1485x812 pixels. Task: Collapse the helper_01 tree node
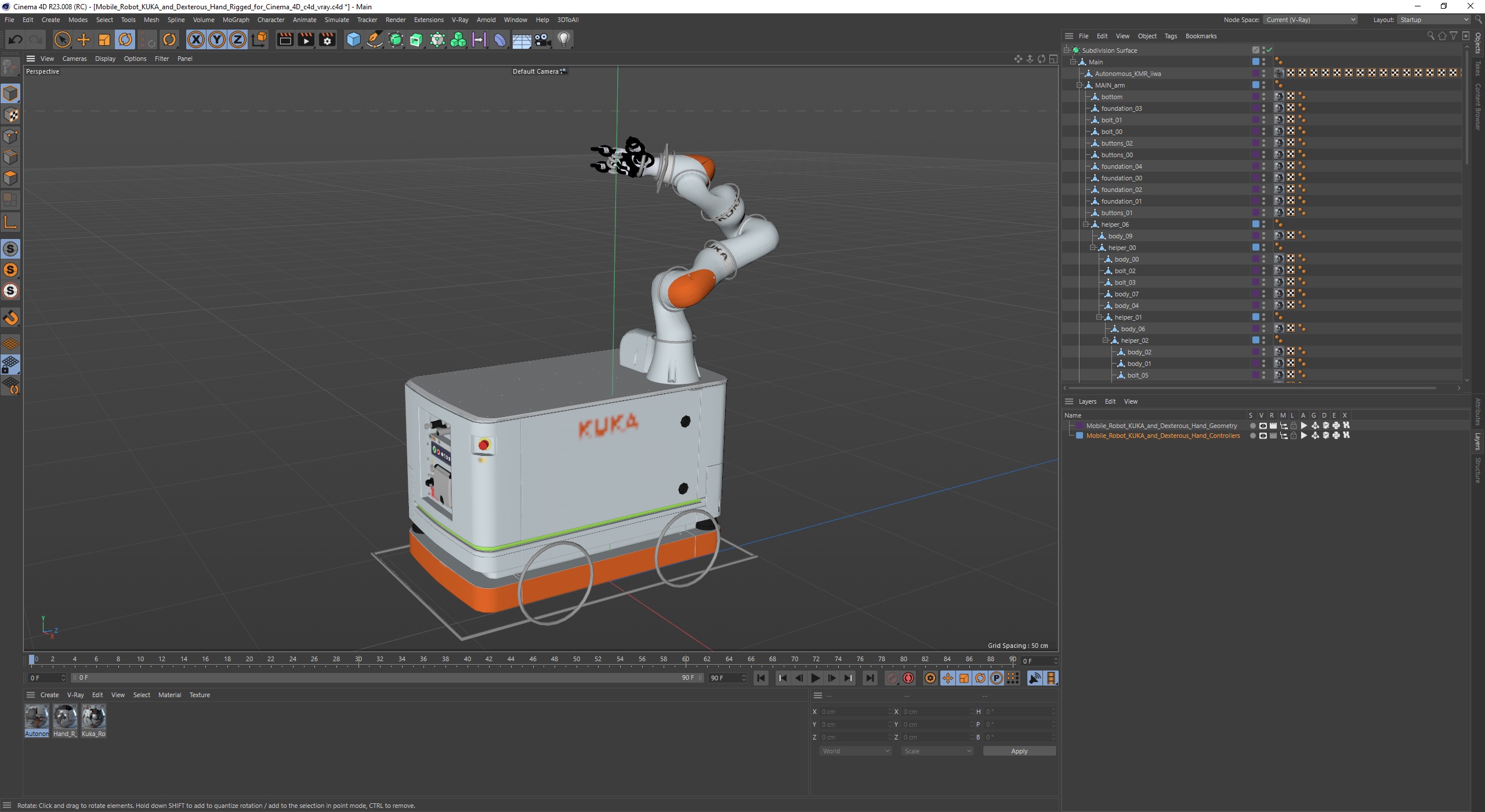1099,317
